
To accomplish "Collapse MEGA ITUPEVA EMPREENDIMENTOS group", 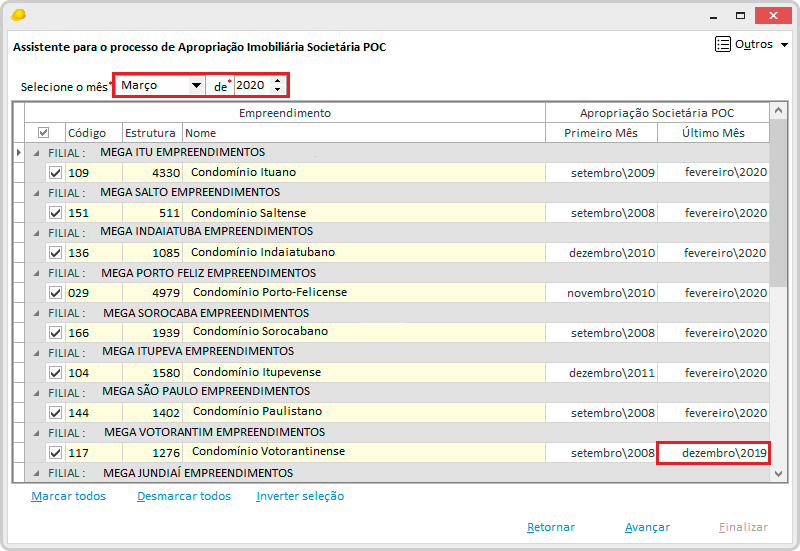I will coord(36,353).
